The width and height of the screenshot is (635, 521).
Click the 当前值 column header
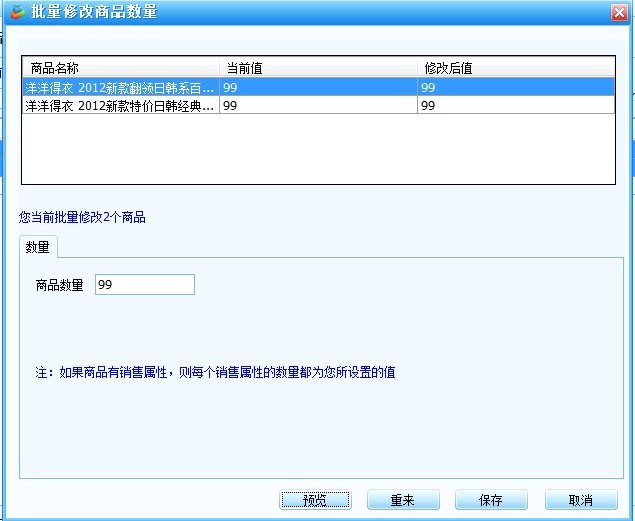tap(318, 68)
